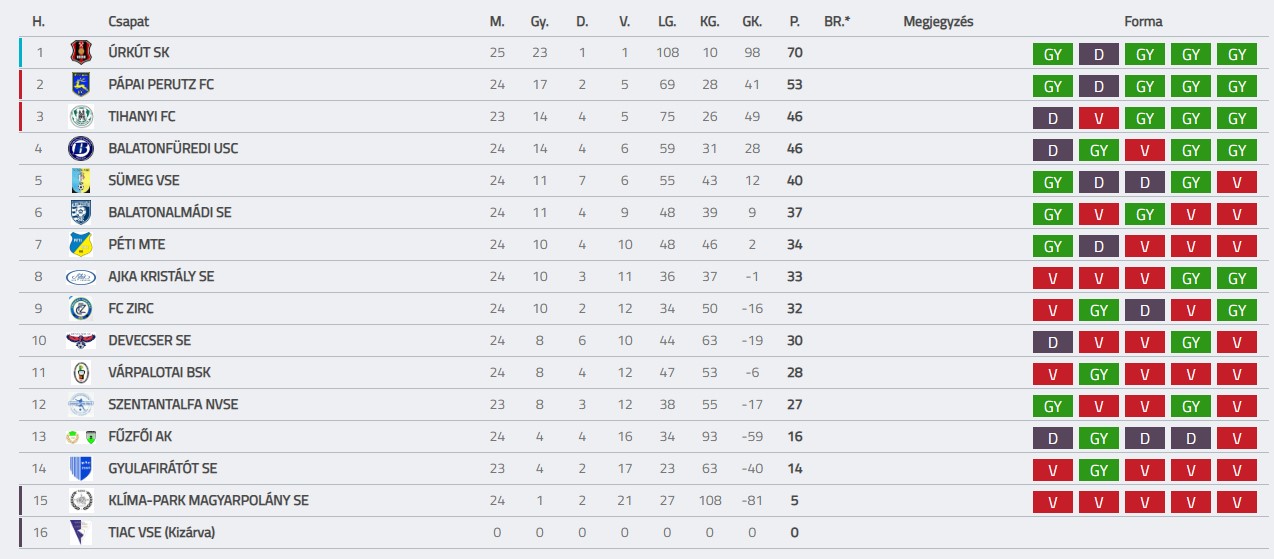Click the Tihanyi FC team logo

click(81, 117)
